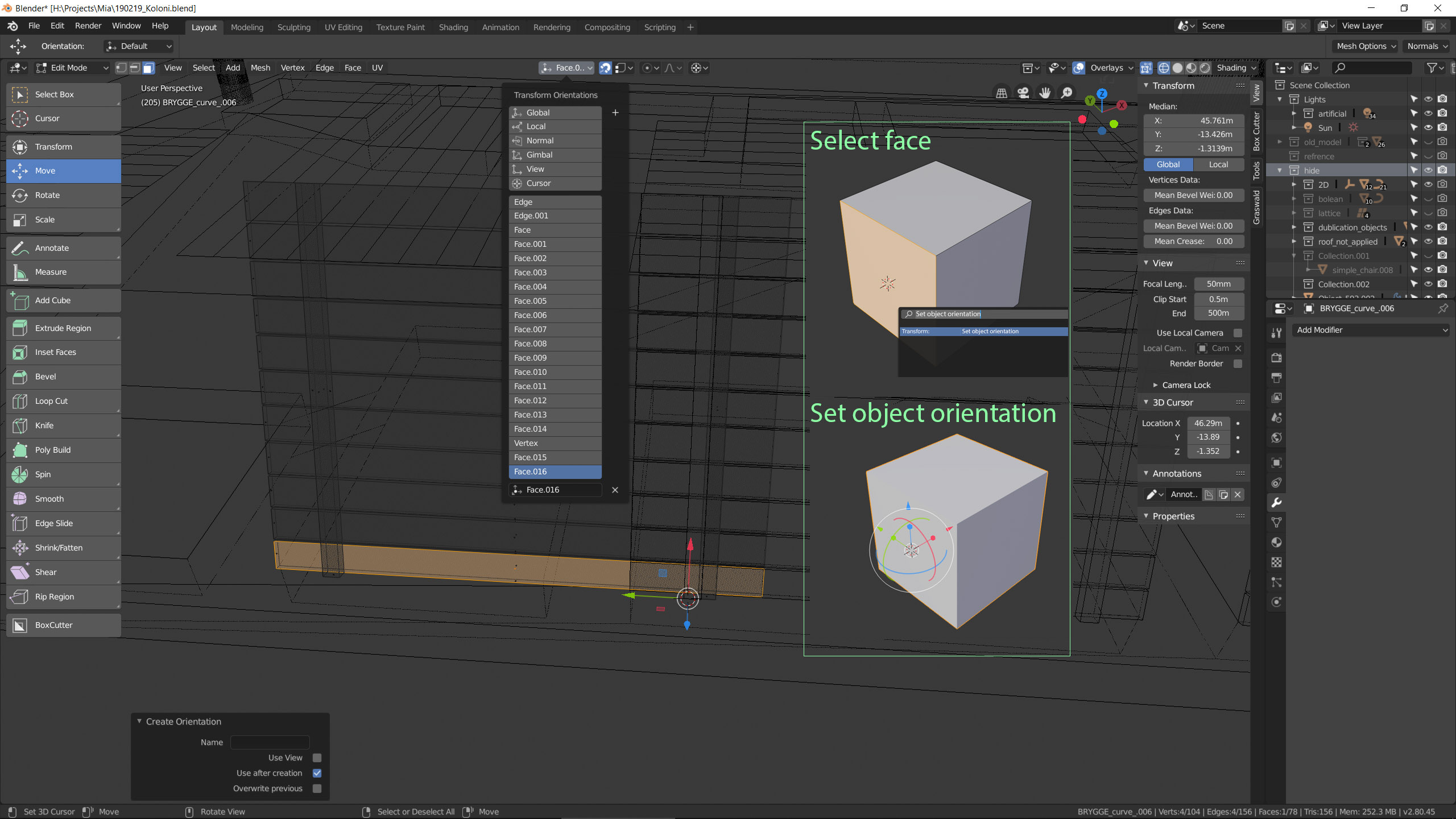Adjust the Focal Length 50mm field
The height and width of the screenshot is (819, 1456).
tap(1218, 284)
